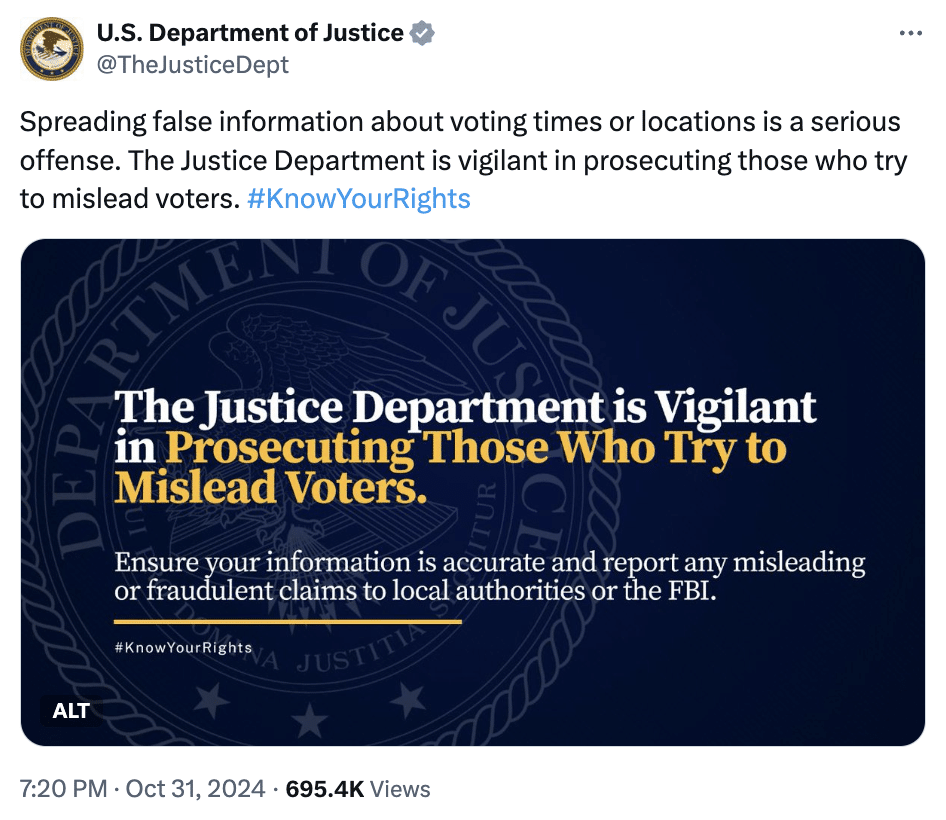Click the Oct 31, 2024 date

[x=195, y=789]
